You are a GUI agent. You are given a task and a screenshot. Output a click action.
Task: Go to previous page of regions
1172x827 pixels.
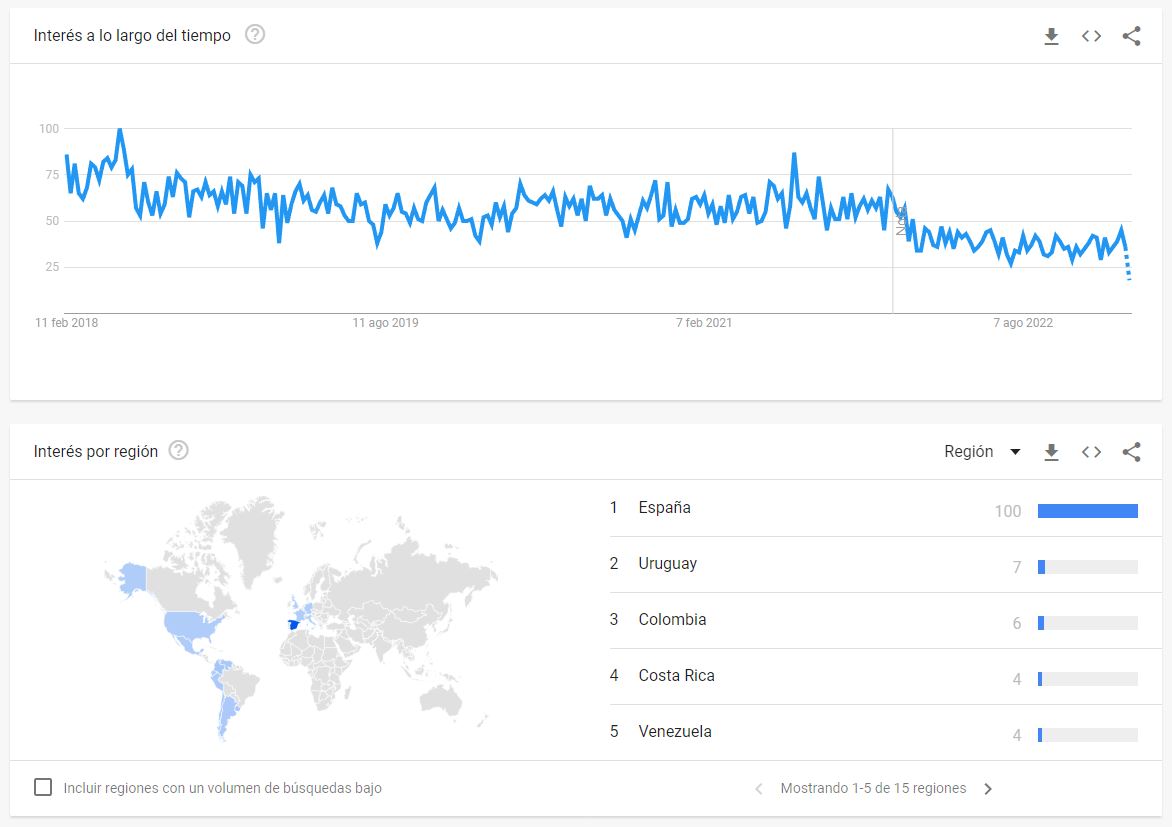(x=758, y=789)
